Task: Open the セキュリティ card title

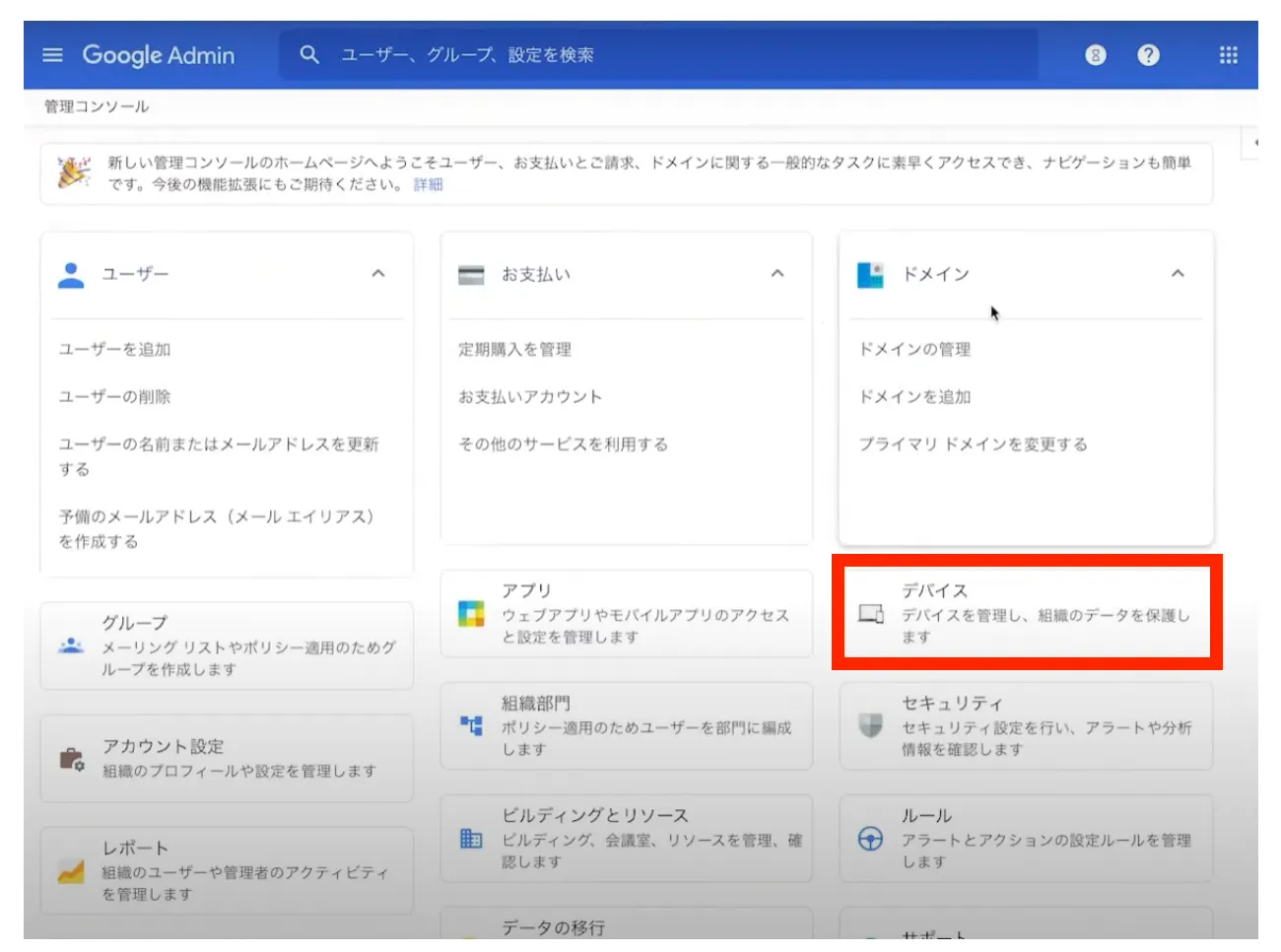Action: tap(952, 703)
